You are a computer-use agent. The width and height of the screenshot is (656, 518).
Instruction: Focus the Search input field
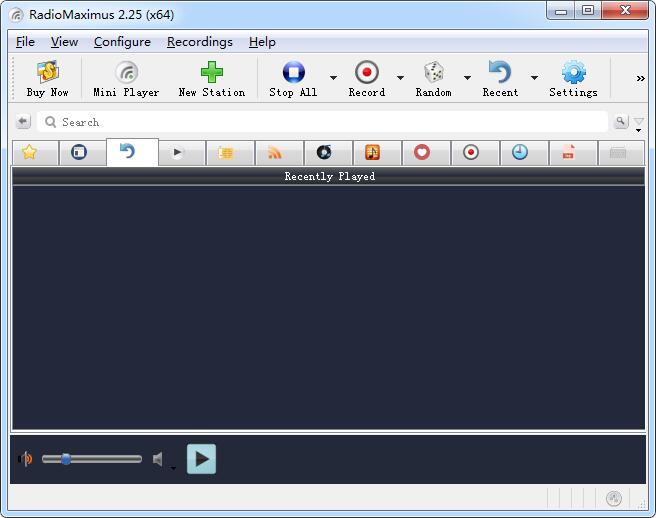click(322, 122)
